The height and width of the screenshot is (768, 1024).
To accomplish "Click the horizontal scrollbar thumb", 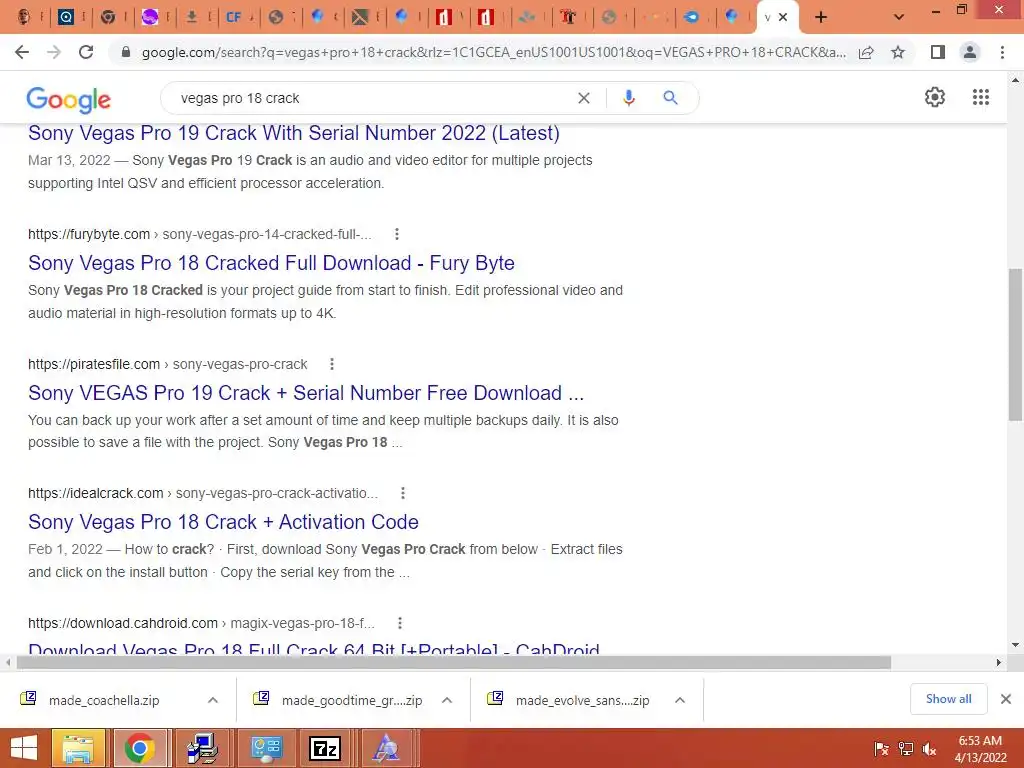I will (454, 663).
